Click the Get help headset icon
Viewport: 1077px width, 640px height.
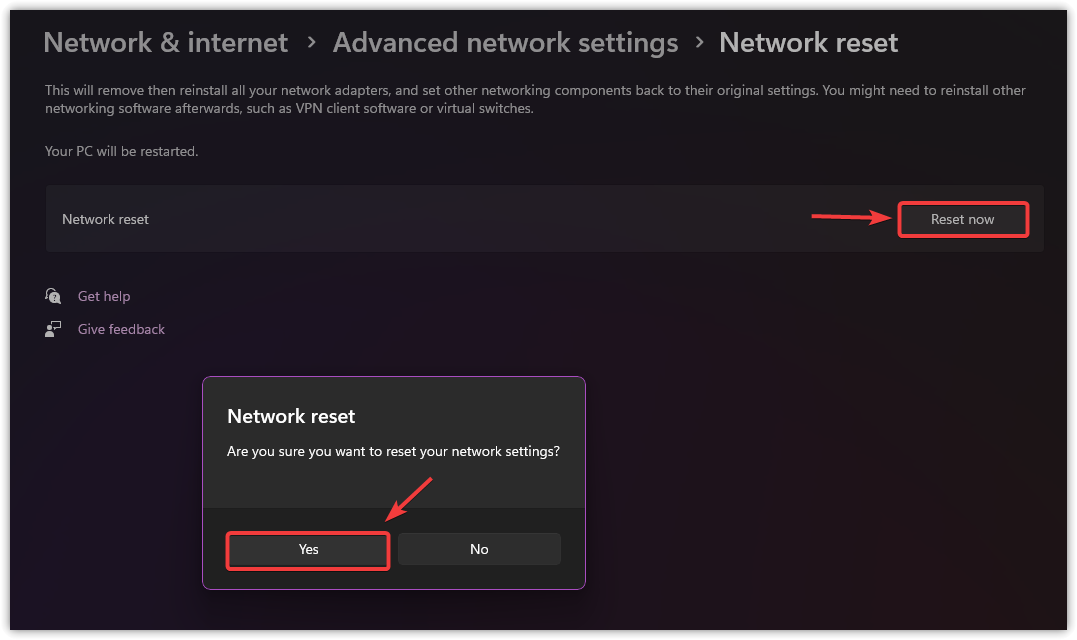coord(53,296)
